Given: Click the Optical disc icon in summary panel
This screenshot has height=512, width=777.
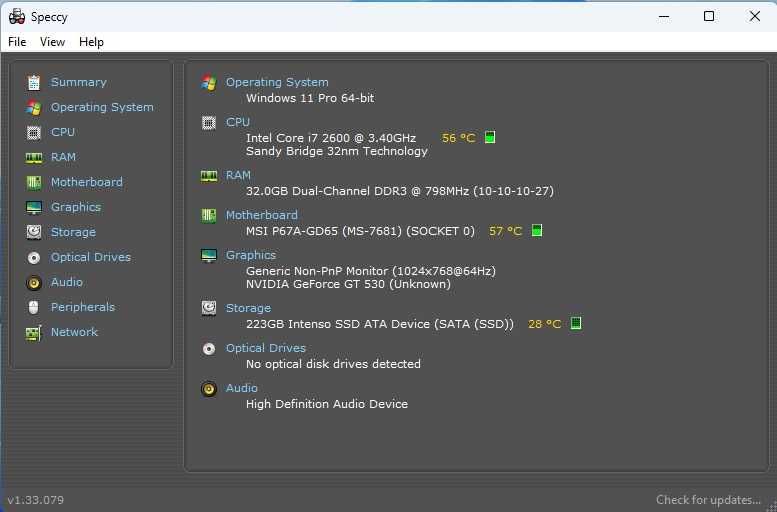Looking at the screenshot, I should [x=209, y=349].
